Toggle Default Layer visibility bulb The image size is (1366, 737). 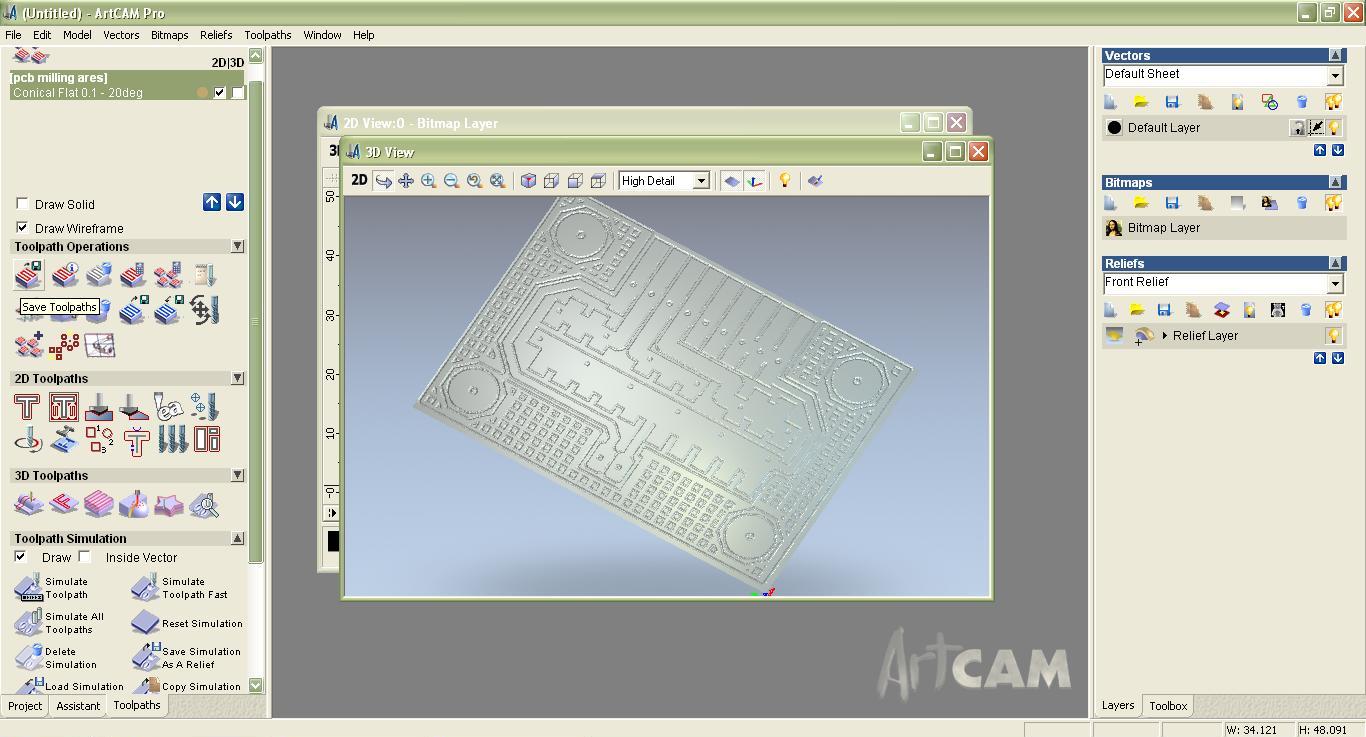[x=1335, y=128]
